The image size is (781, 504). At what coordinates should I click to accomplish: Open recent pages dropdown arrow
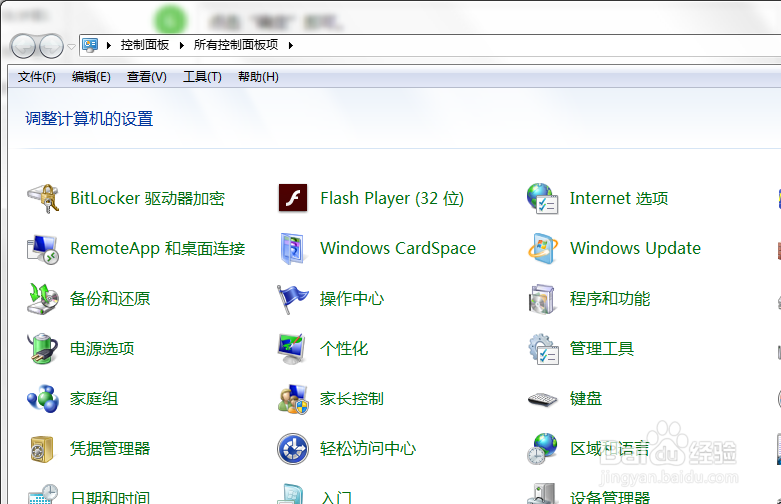tap(71, 46)
